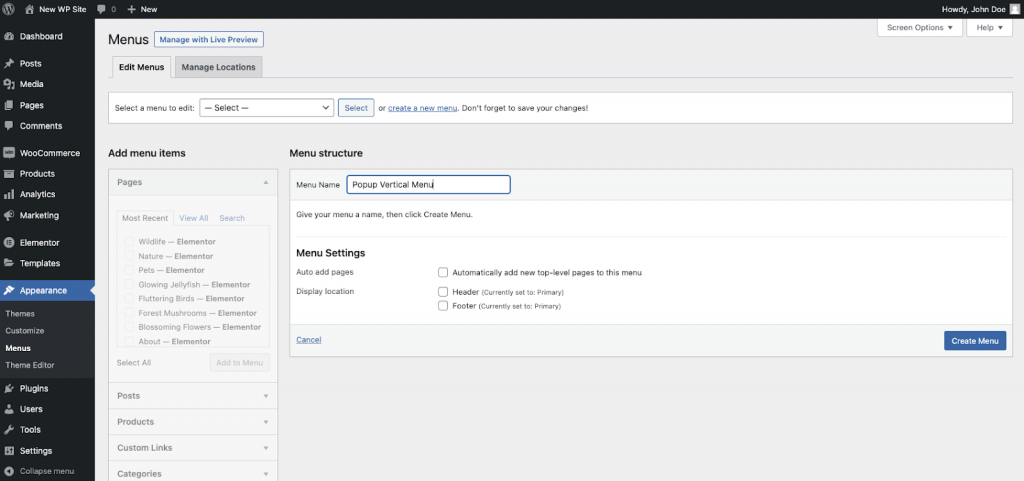Click the Plugins icon in sidebar
Screen dimensions: 1024x481
[x=9, y=389]
